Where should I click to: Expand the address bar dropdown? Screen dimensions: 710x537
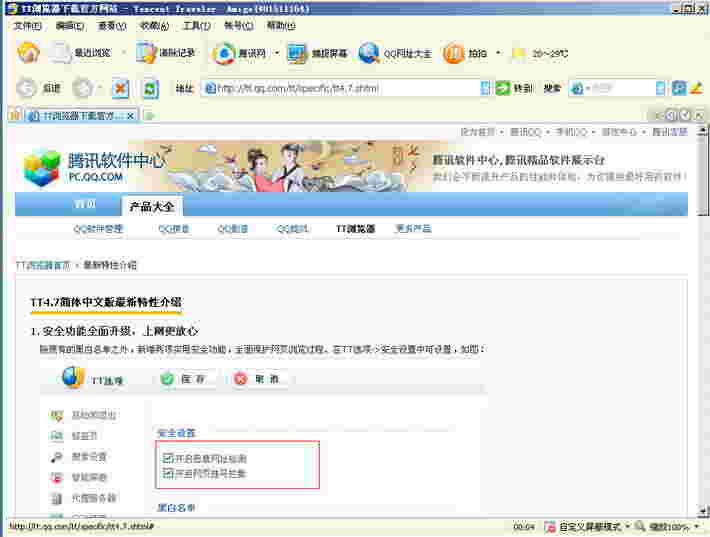coord(485,88)
